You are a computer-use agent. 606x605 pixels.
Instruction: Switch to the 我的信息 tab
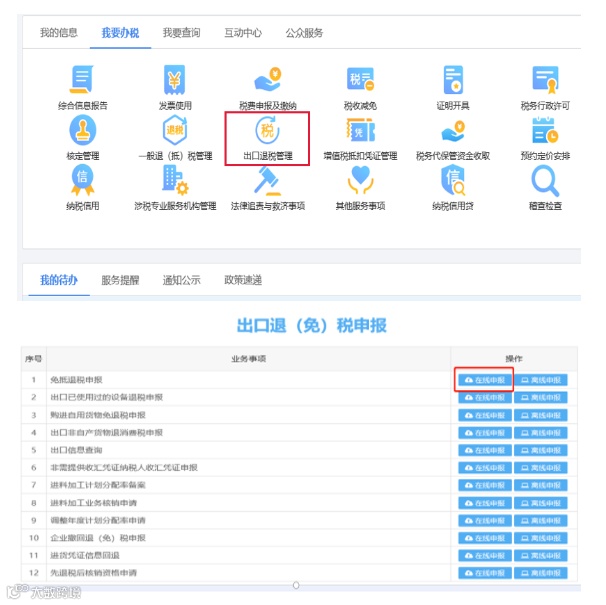pyautogui.click(x=59, y=33)
